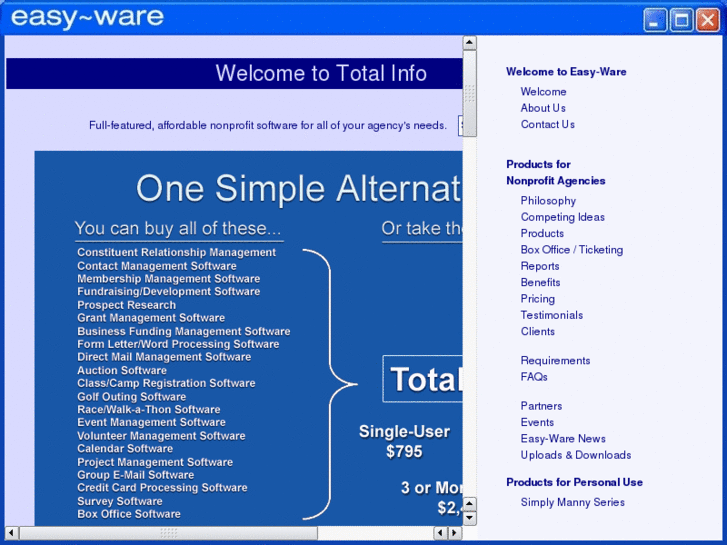Click "Project Management Software" text

[155, 462]
